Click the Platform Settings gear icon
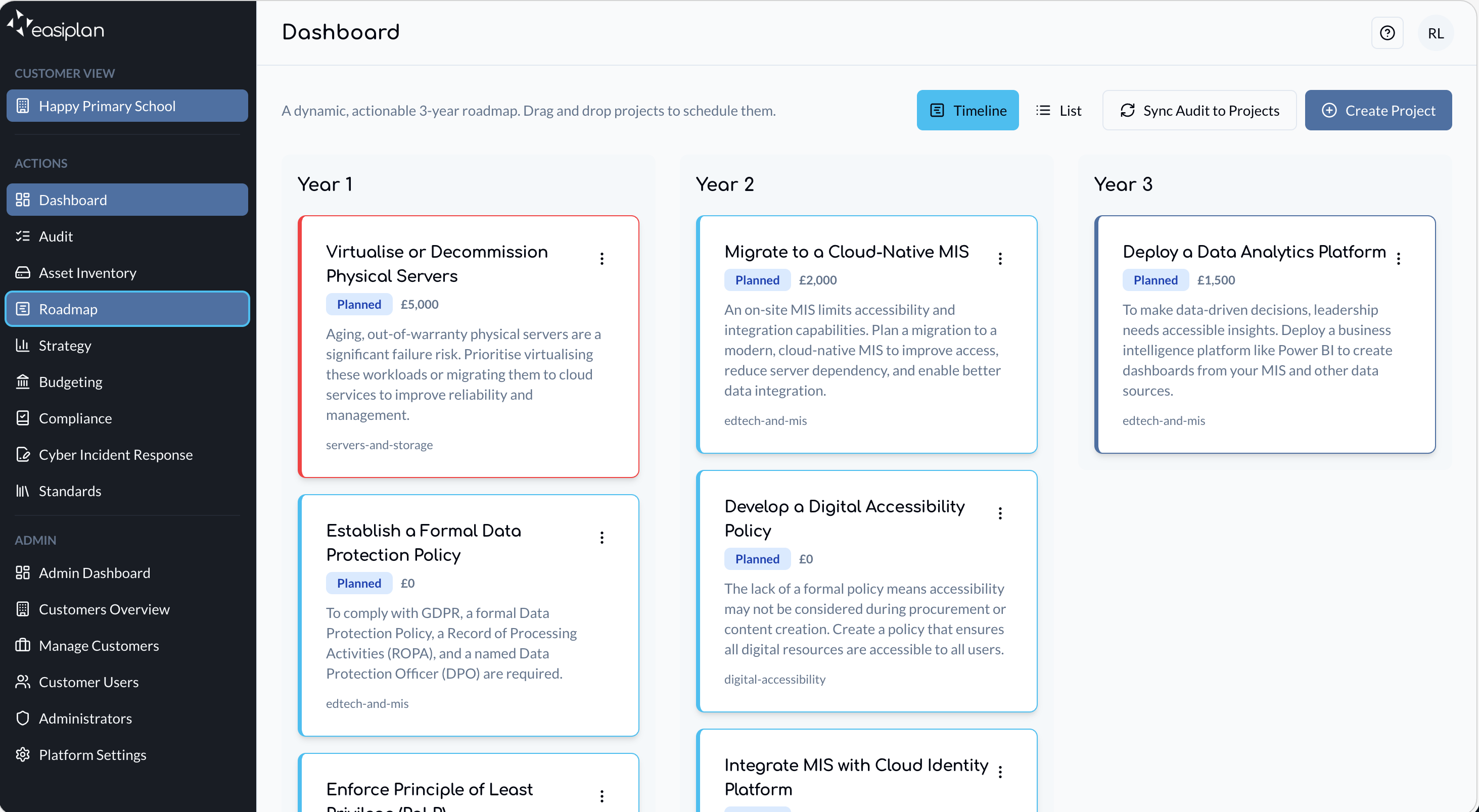Viewport: 1479px width, 812px height. pos(22,754)
